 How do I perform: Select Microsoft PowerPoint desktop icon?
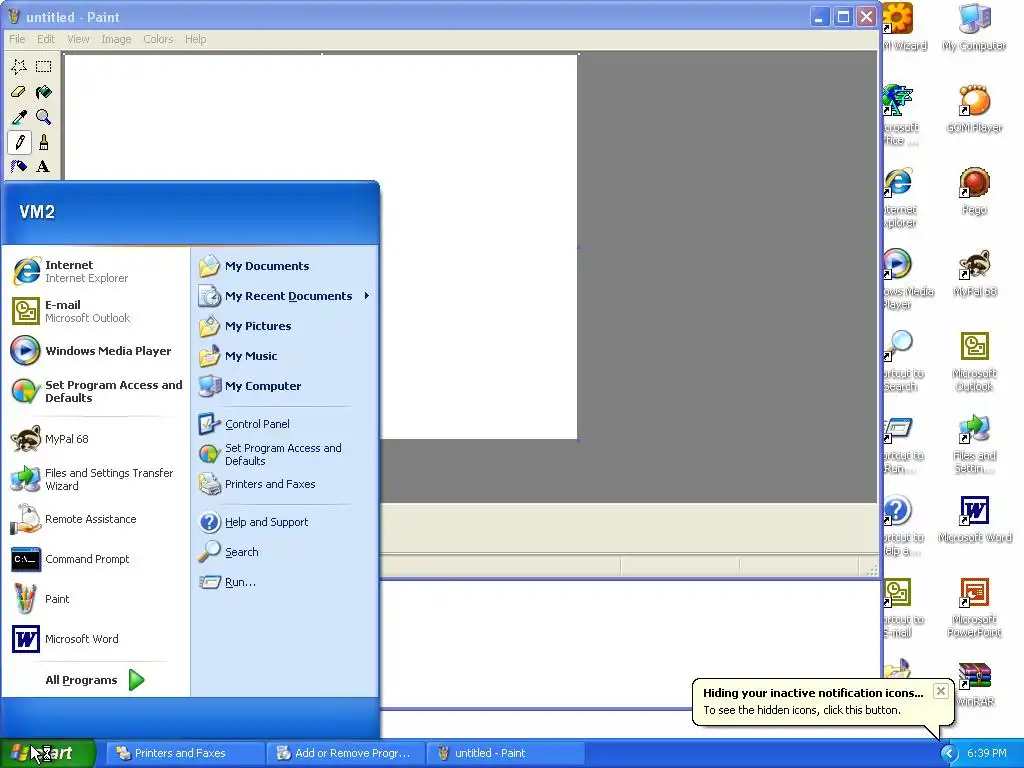coord(974,607)
